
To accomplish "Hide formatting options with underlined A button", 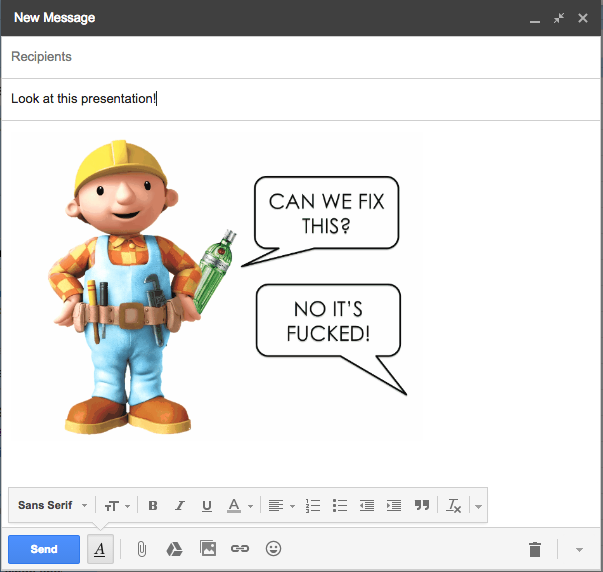I will click(x=100, y=549).
